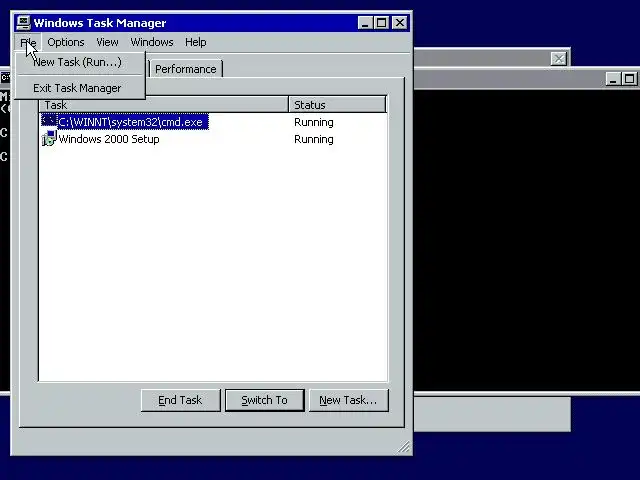Choose Exit Task Manager menu entry
Image resolution: width=640 pixels, height=480 pixels.
80,88
